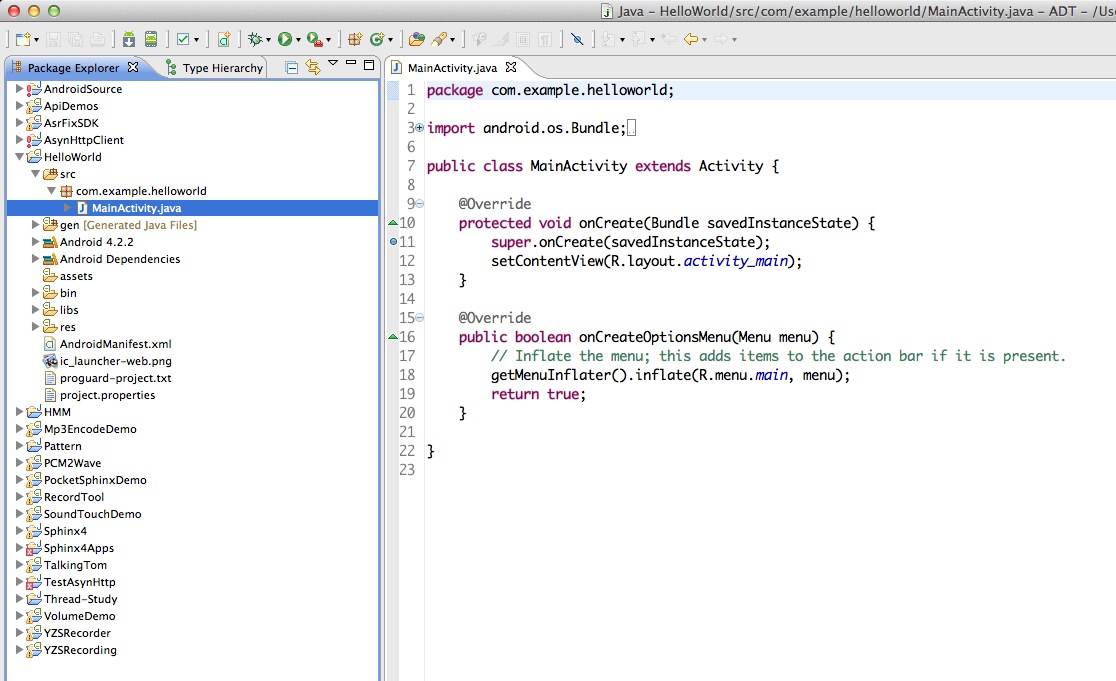The height and width of the screenshot is (681, 1116).
Task: Go back with the yellow arrow
Action: pos(690,39)
